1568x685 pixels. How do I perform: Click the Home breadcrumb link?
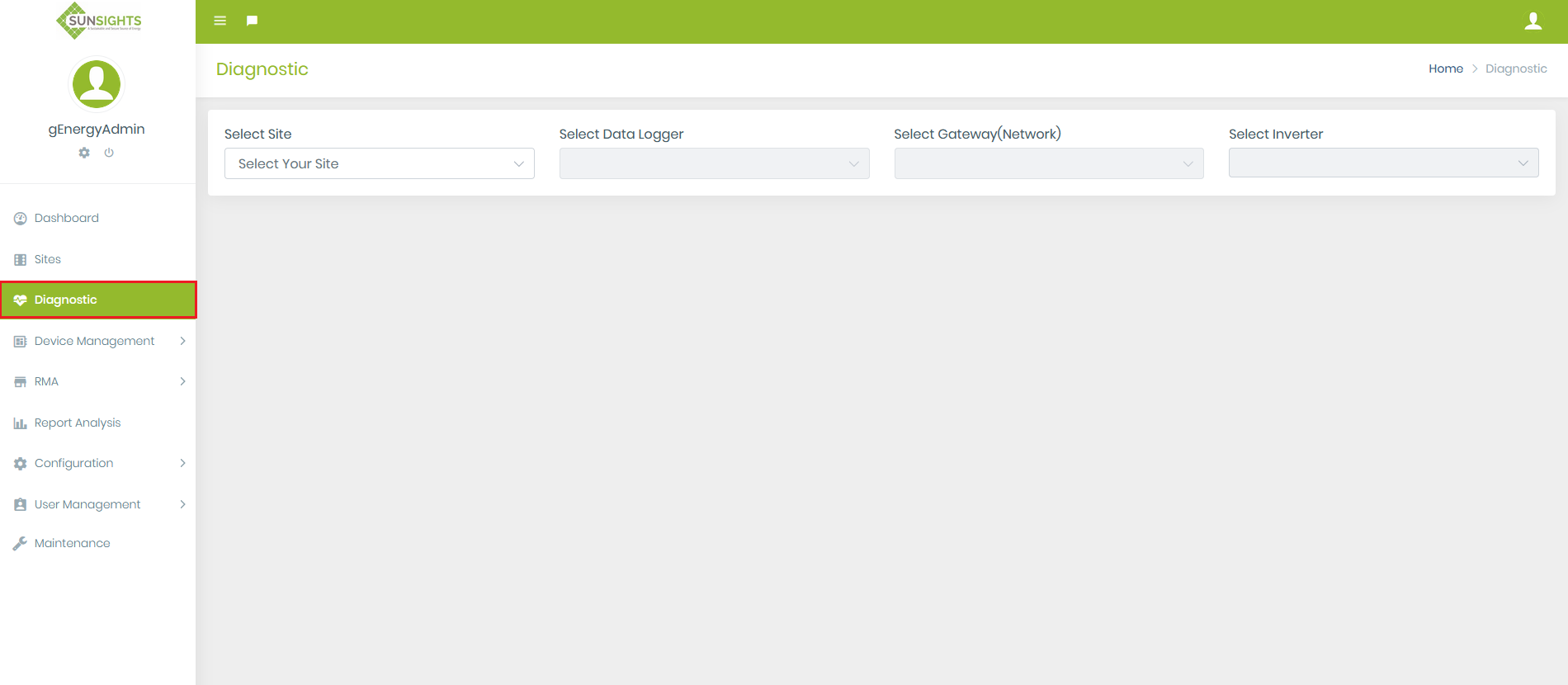[1445, 68]
